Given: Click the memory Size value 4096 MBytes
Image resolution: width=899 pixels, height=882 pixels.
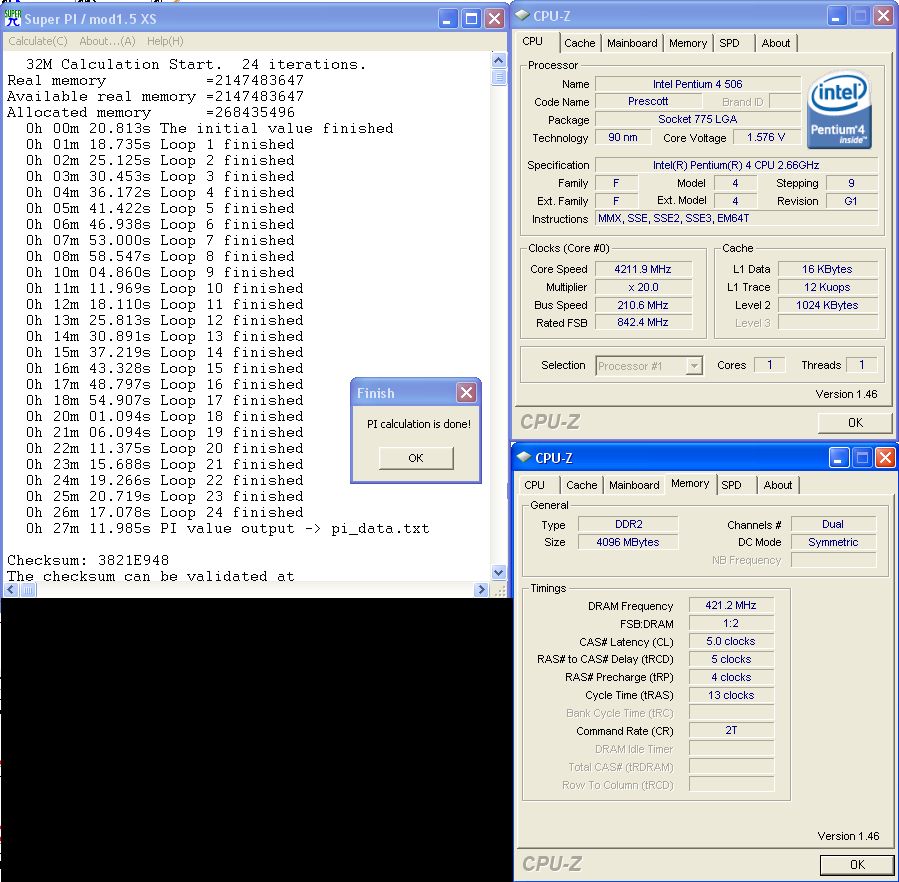Looking at the screenshot, I should point(628,542).
